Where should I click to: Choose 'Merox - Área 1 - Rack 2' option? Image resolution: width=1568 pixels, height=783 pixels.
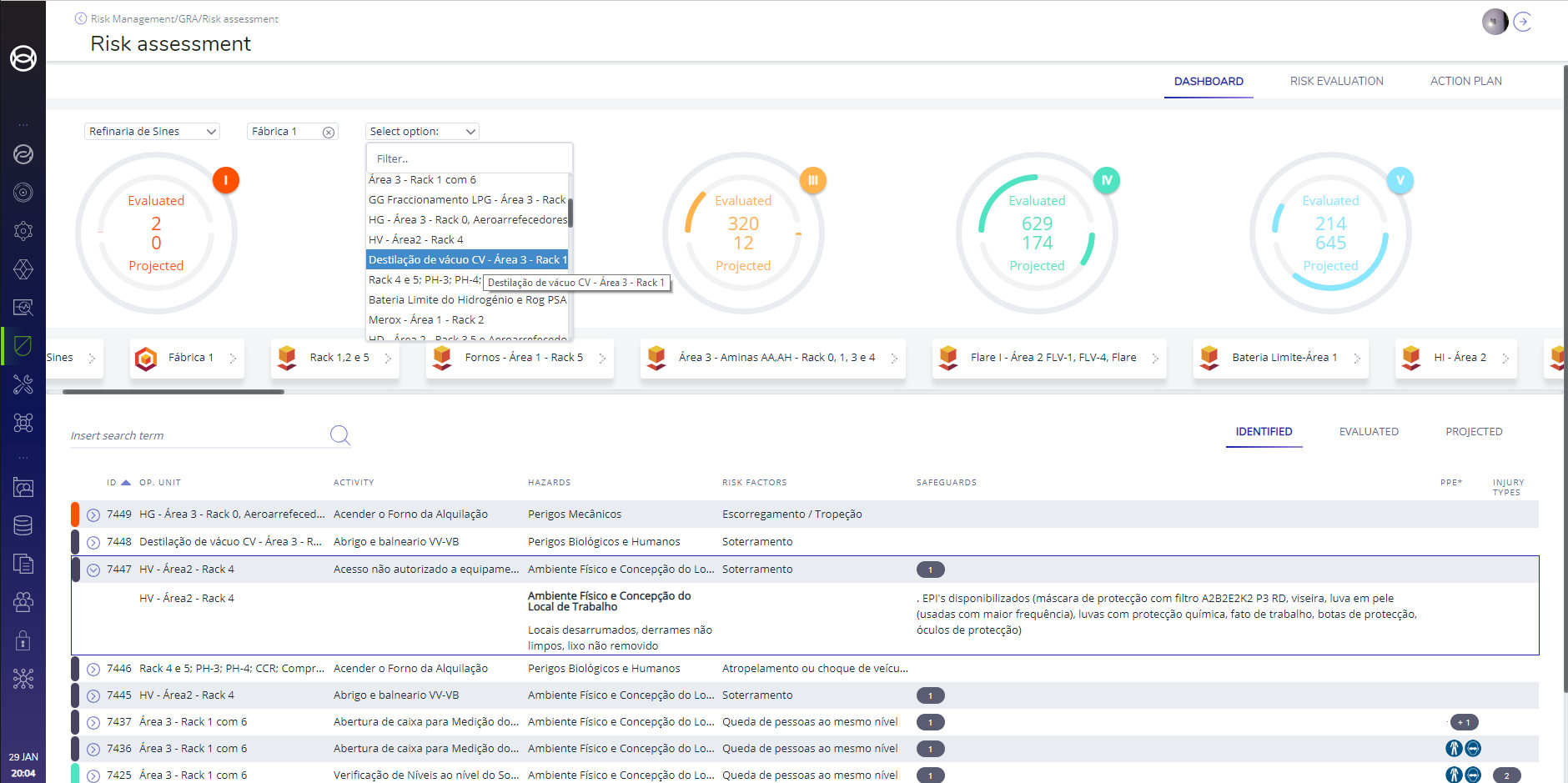[x=426, y=320]
